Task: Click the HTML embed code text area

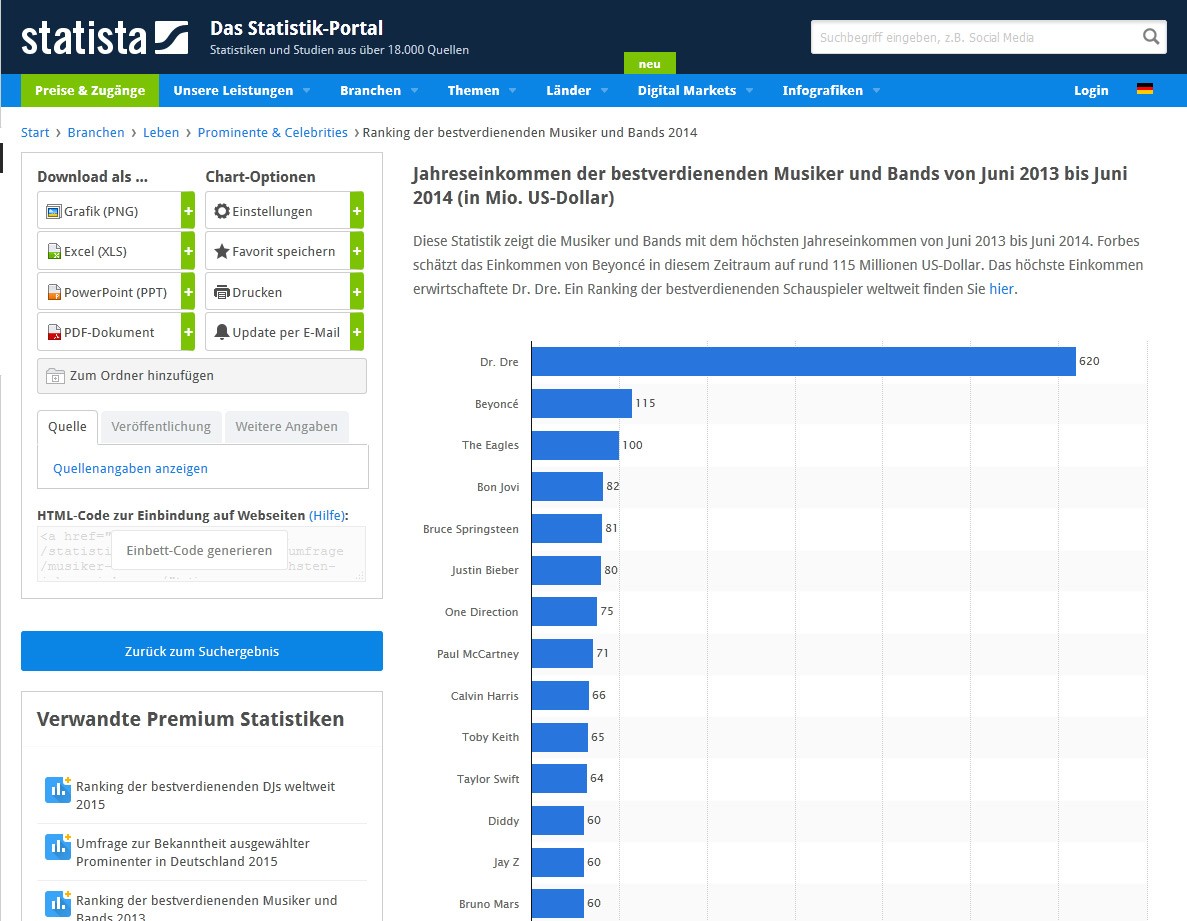Action: (201, 554)
